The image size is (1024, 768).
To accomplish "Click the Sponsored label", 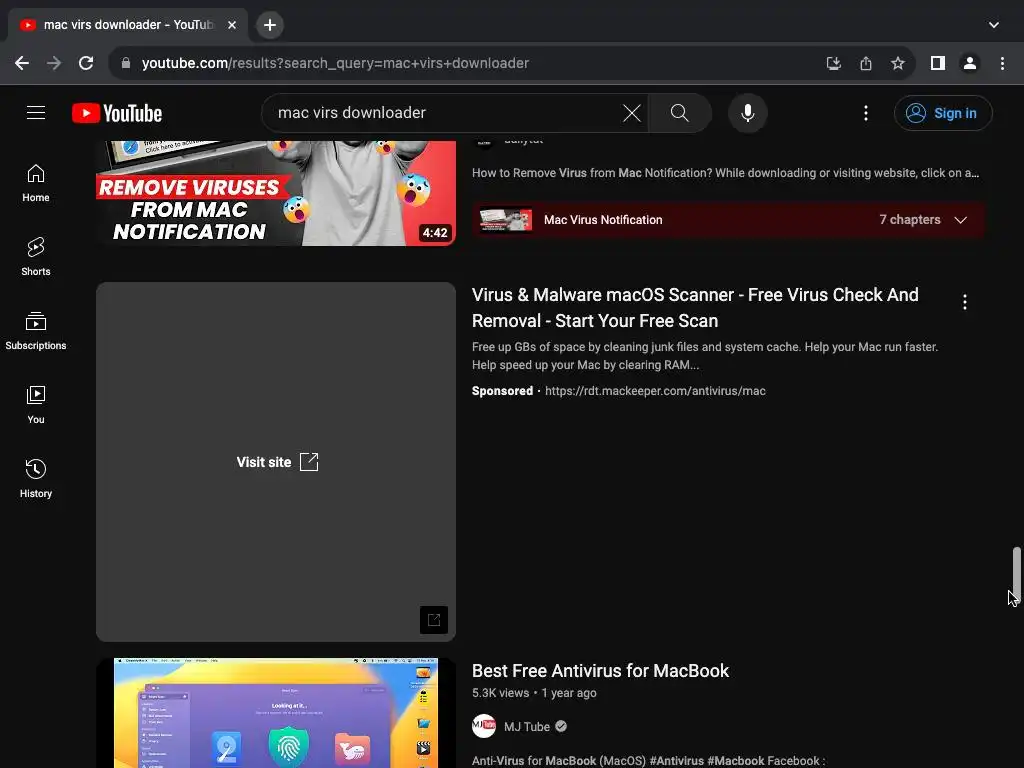I will [502, 391].
